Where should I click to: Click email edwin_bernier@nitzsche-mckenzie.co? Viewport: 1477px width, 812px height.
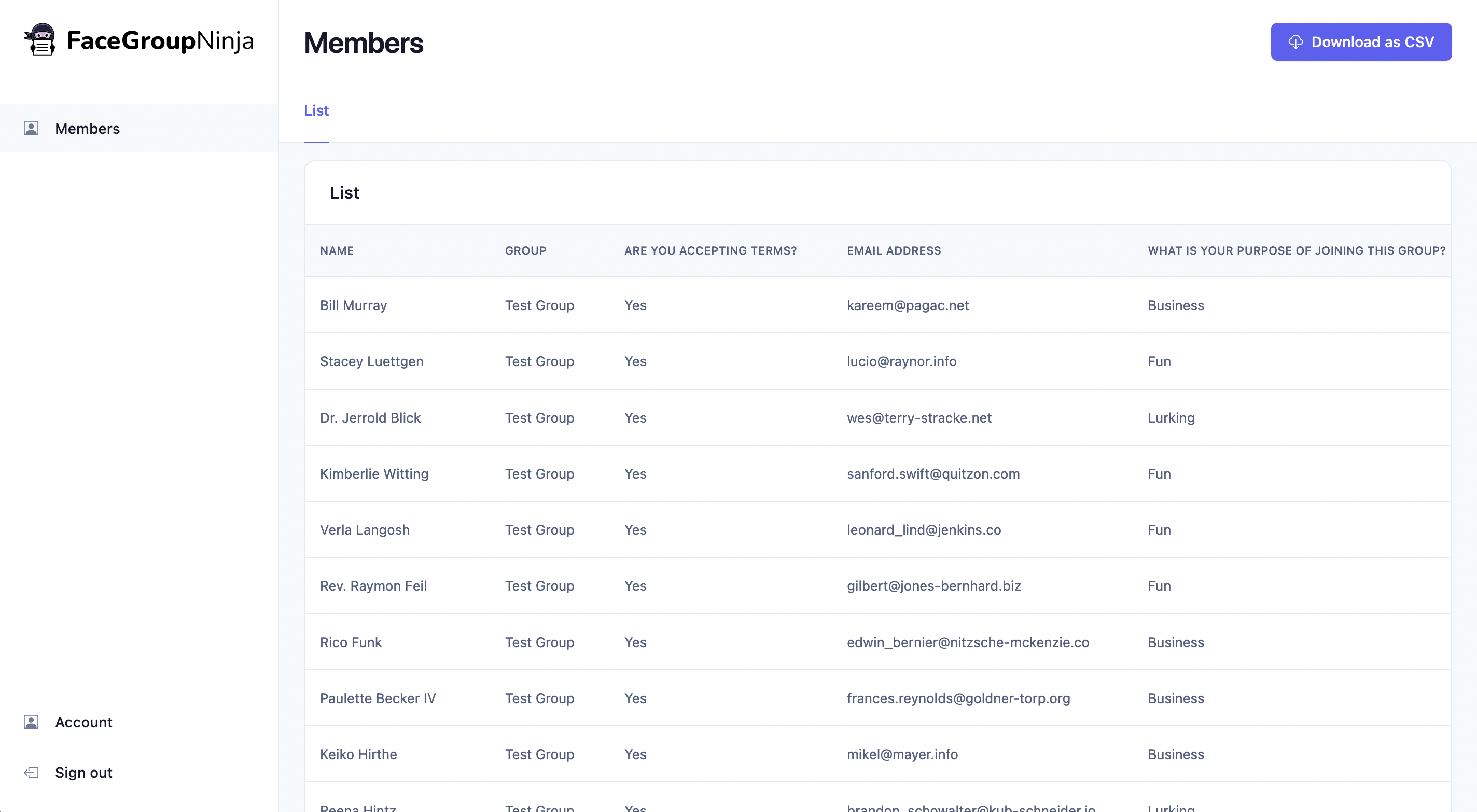pyautogui.click(x=968, y=642)
